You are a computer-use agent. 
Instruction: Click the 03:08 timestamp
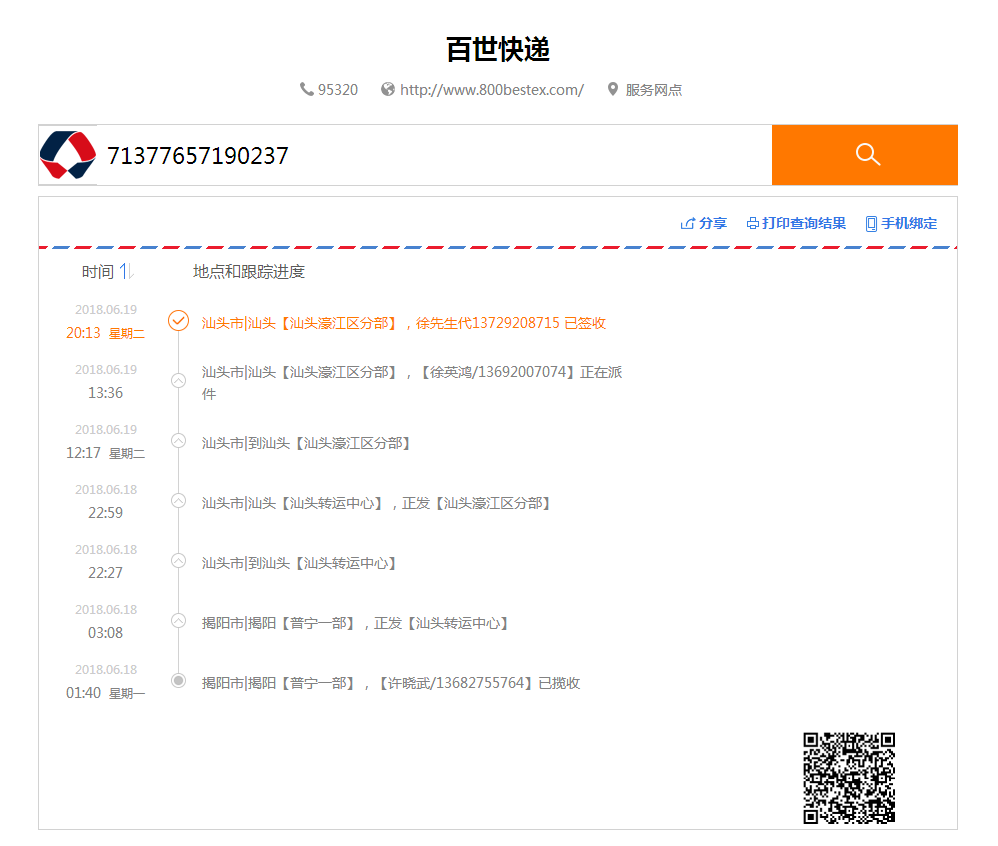tap(106, 633)
